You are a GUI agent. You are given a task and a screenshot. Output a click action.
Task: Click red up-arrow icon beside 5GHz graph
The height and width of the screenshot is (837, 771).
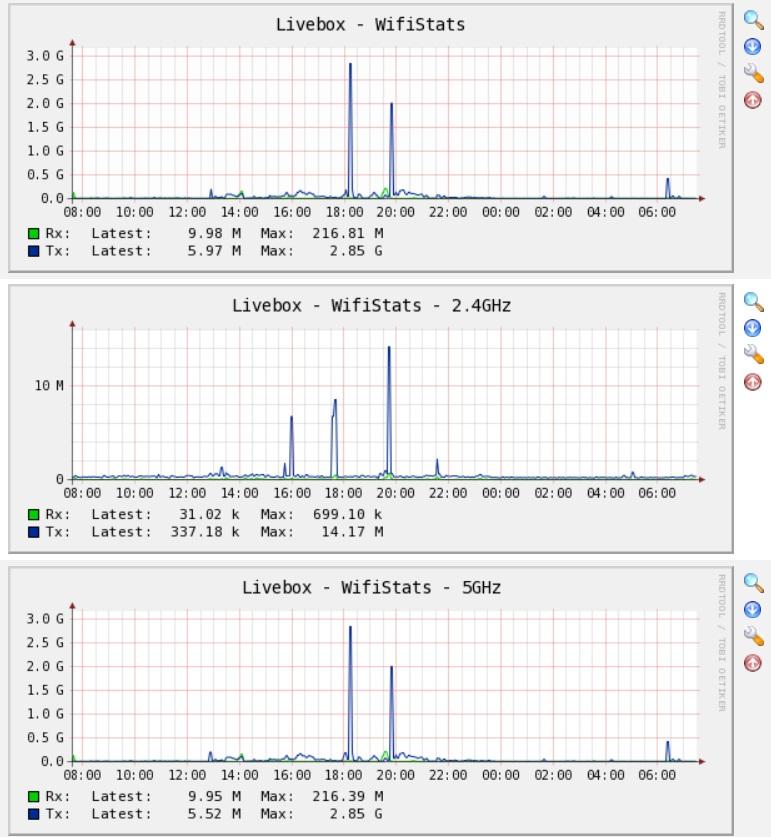[752, 663]
